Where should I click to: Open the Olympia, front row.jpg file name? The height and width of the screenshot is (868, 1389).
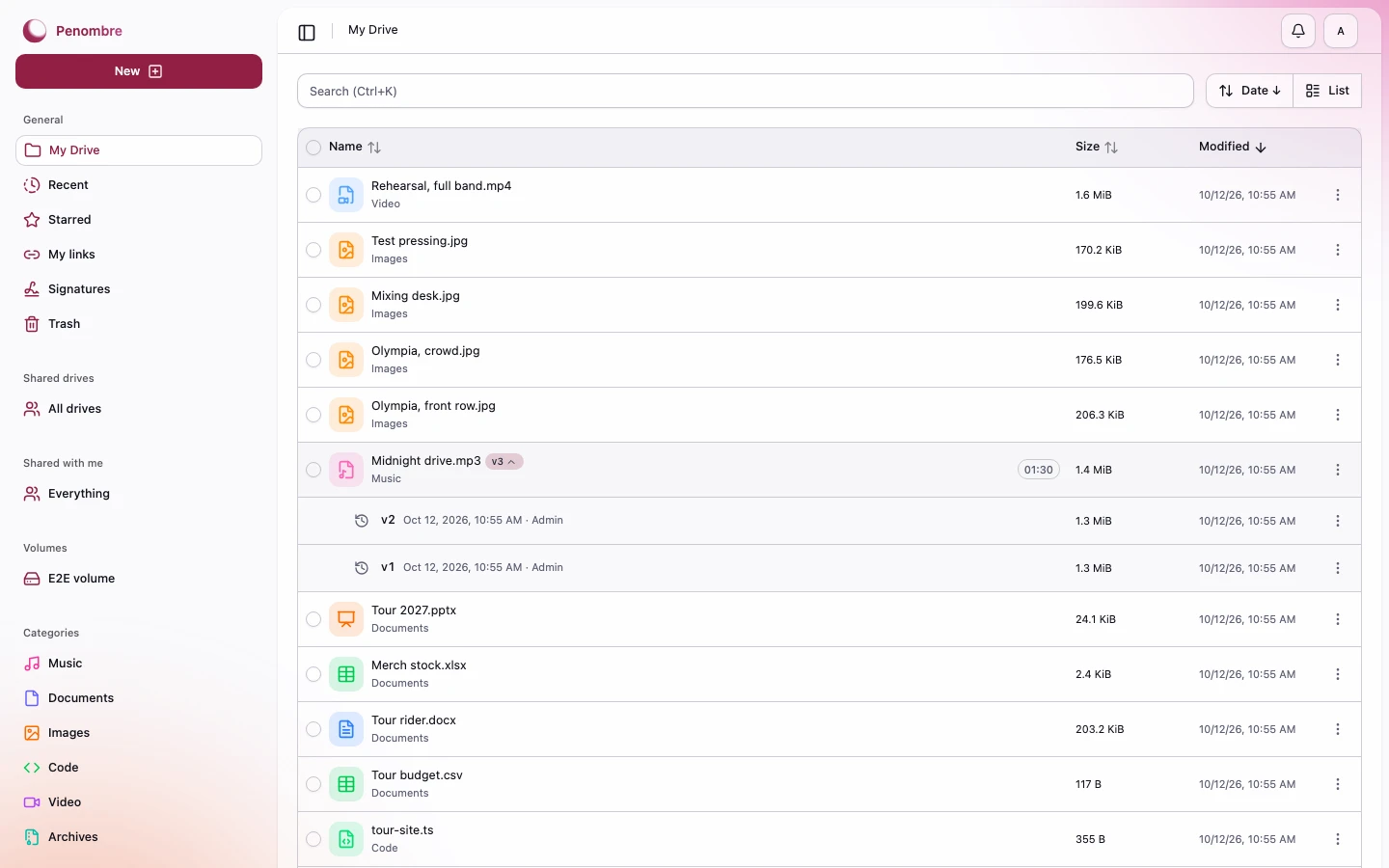coord(433,406)
